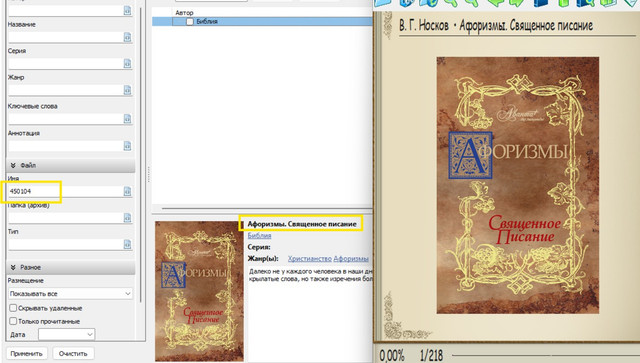This screenshot has height=363, width=640.
Task: Click the book title Афоризмы. Священное писание
Action: coord(302,224)
